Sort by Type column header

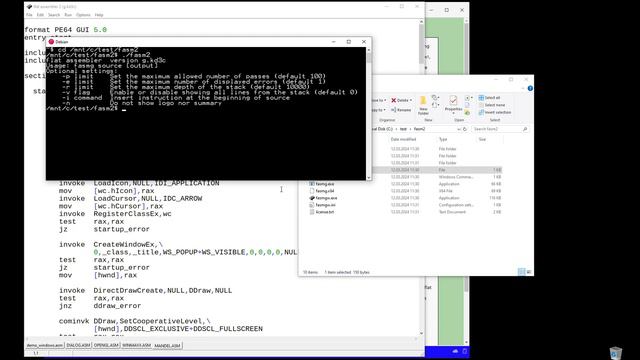443,140
